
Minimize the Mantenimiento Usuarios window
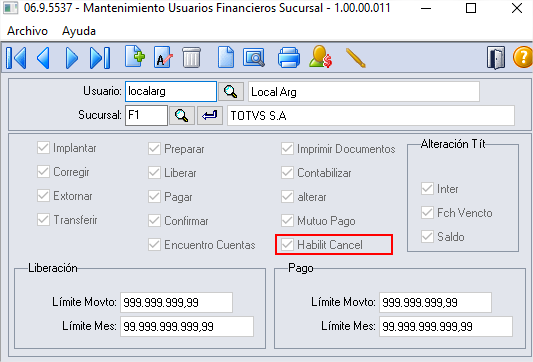coord(426,8)
